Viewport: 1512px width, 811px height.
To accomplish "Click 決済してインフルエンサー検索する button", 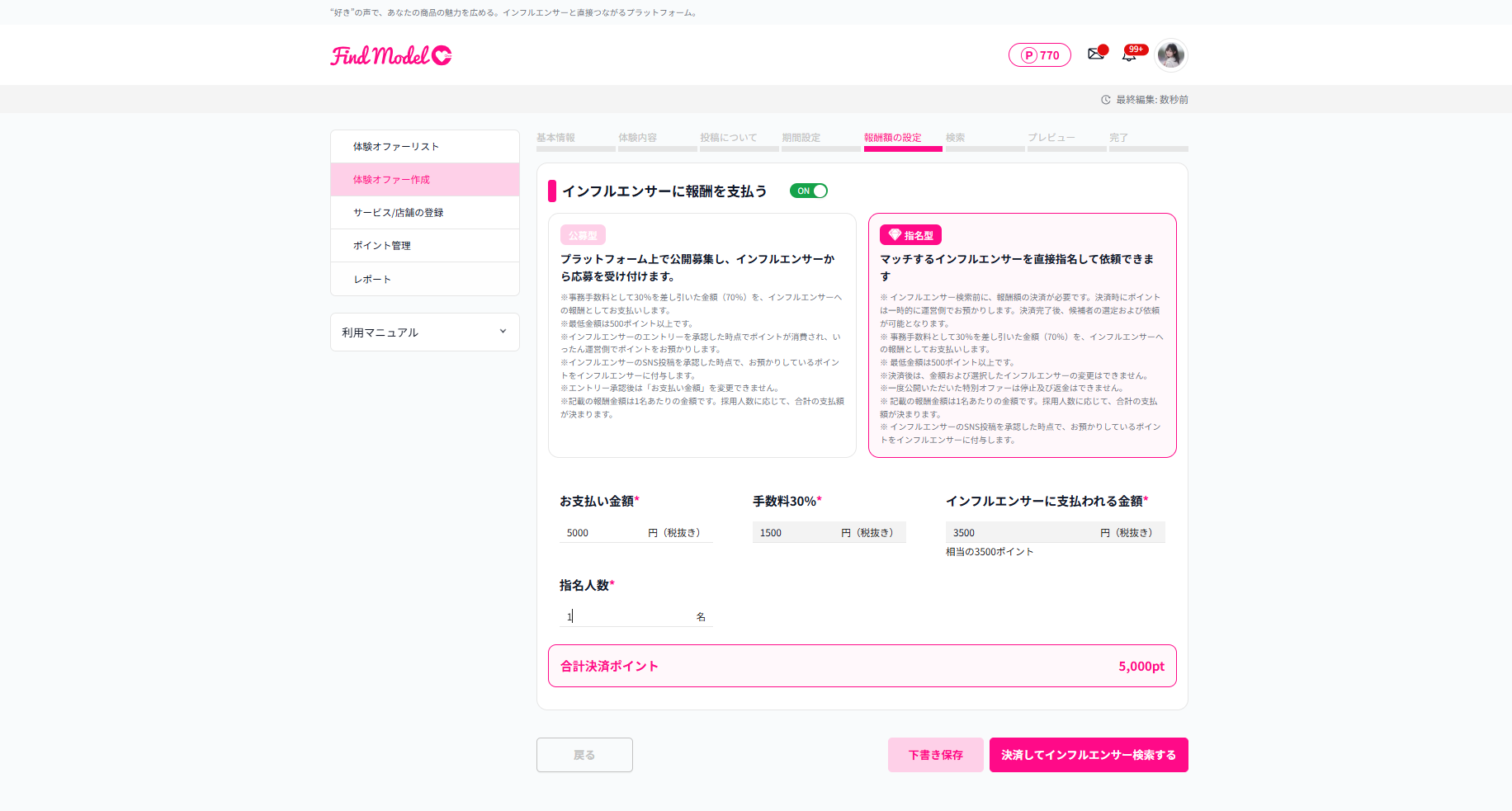I will tap(1089, 755).
